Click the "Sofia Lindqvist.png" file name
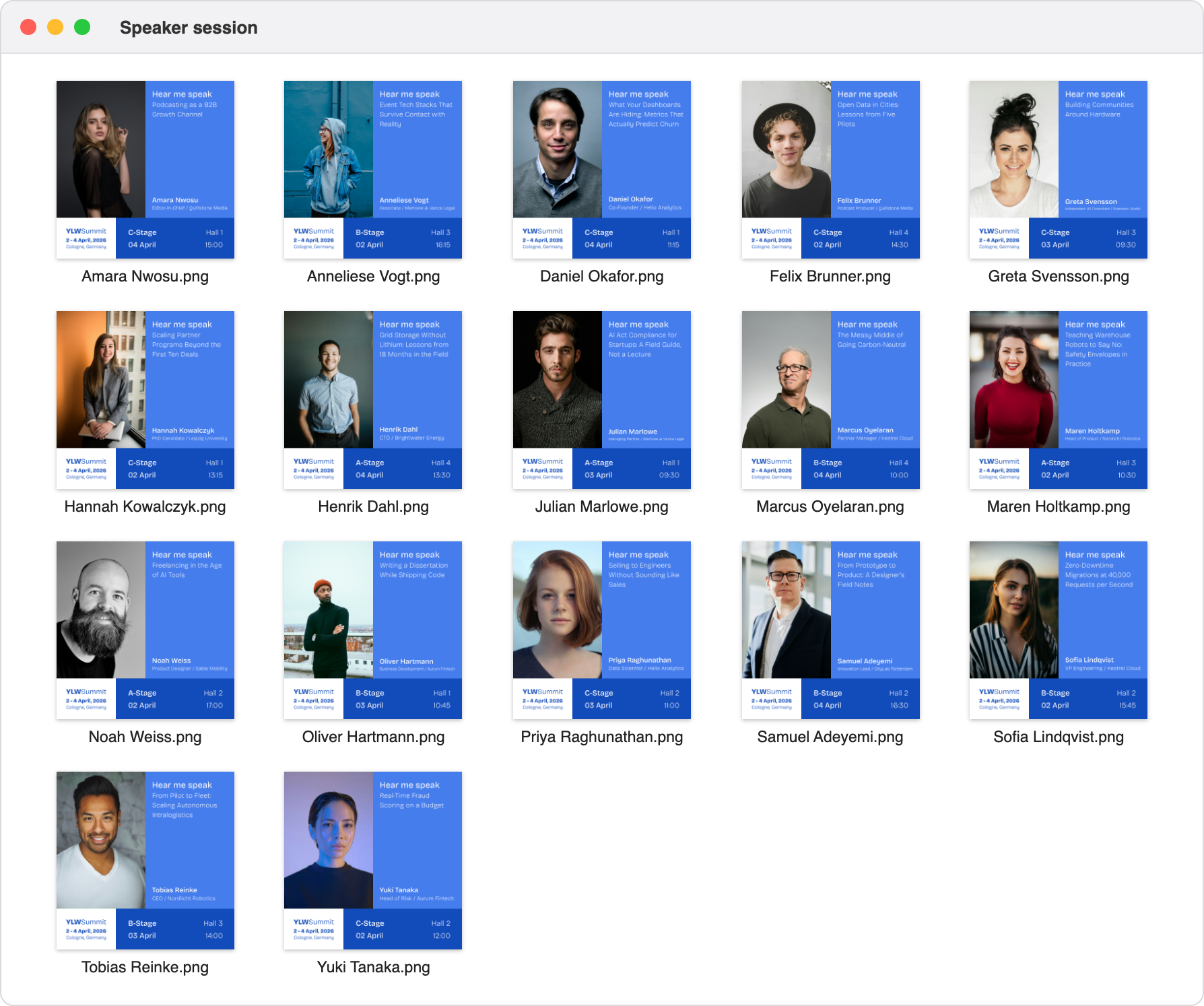Screen dimensions: 1204x1006 [1059, 737]
